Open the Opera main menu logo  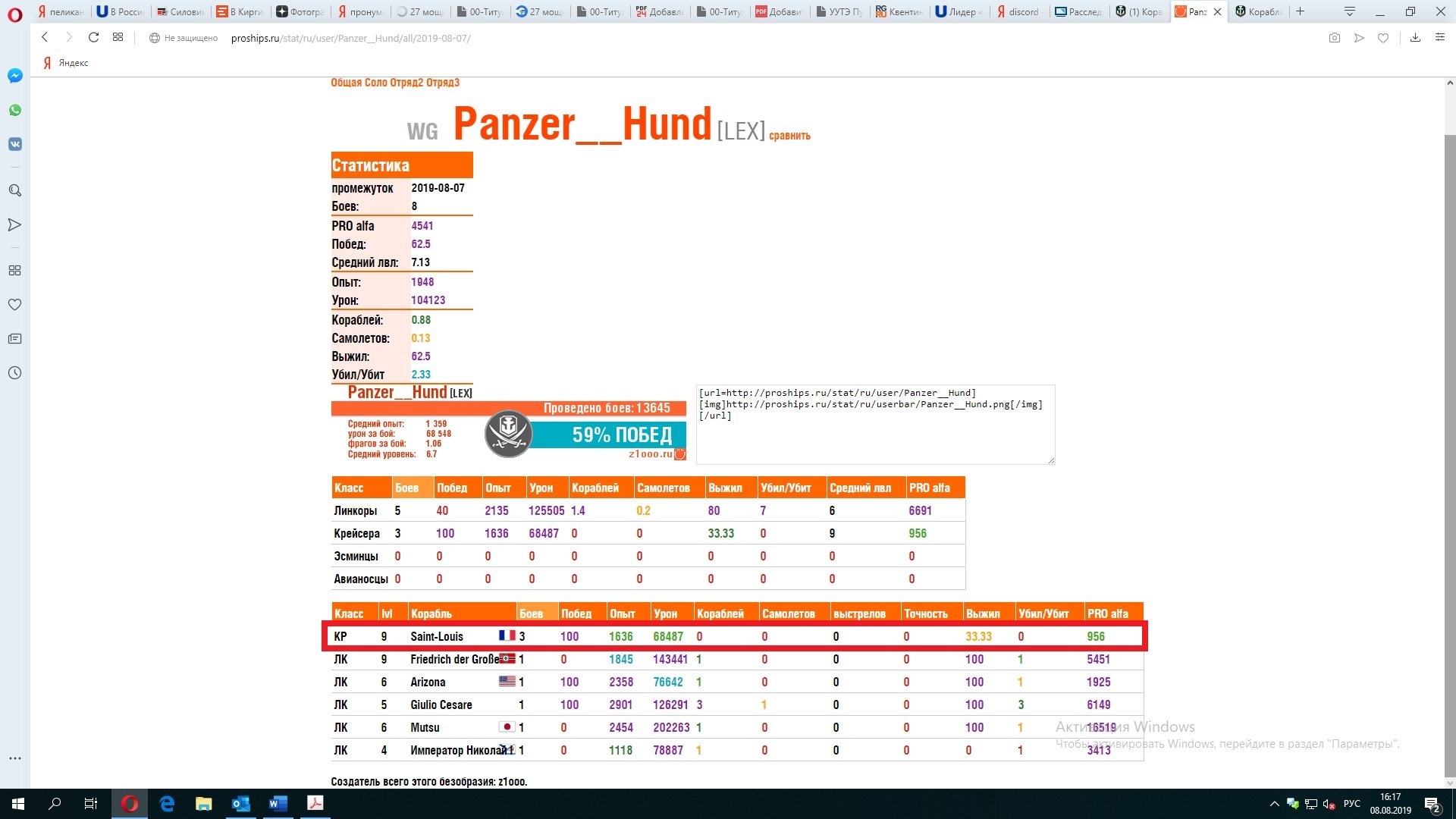[15, 14]
